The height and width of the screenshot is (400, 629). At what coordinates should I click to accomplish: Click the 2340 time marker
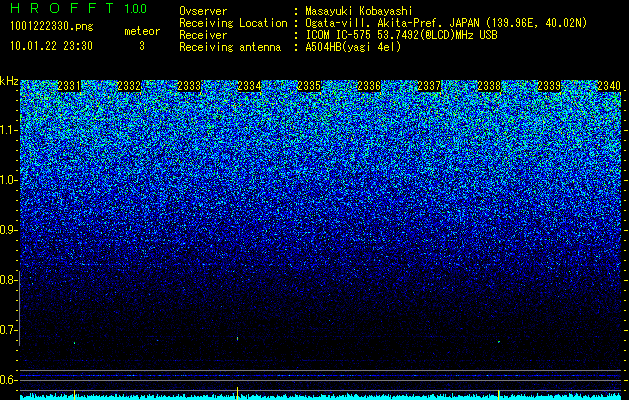pyautogui.click(x=609, y=86)
